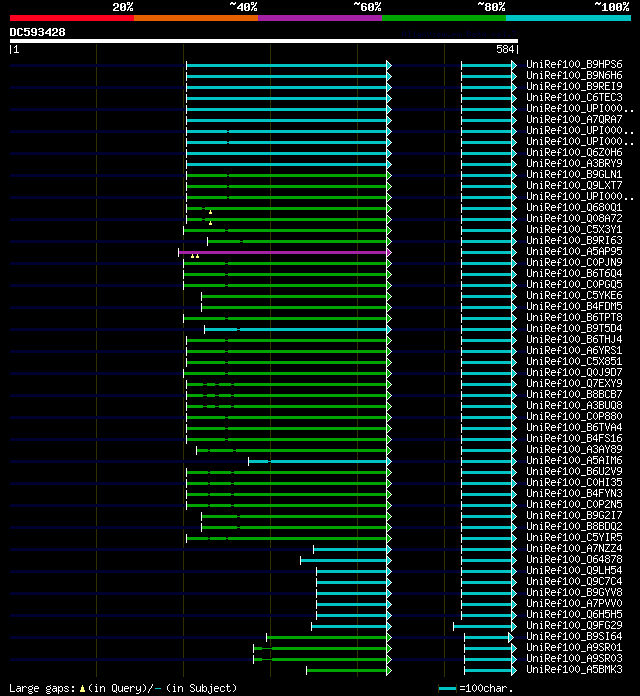Select the UniRef100_C5YIR5 label
This screenshot has width=640, height=696.
coord(574,538)
